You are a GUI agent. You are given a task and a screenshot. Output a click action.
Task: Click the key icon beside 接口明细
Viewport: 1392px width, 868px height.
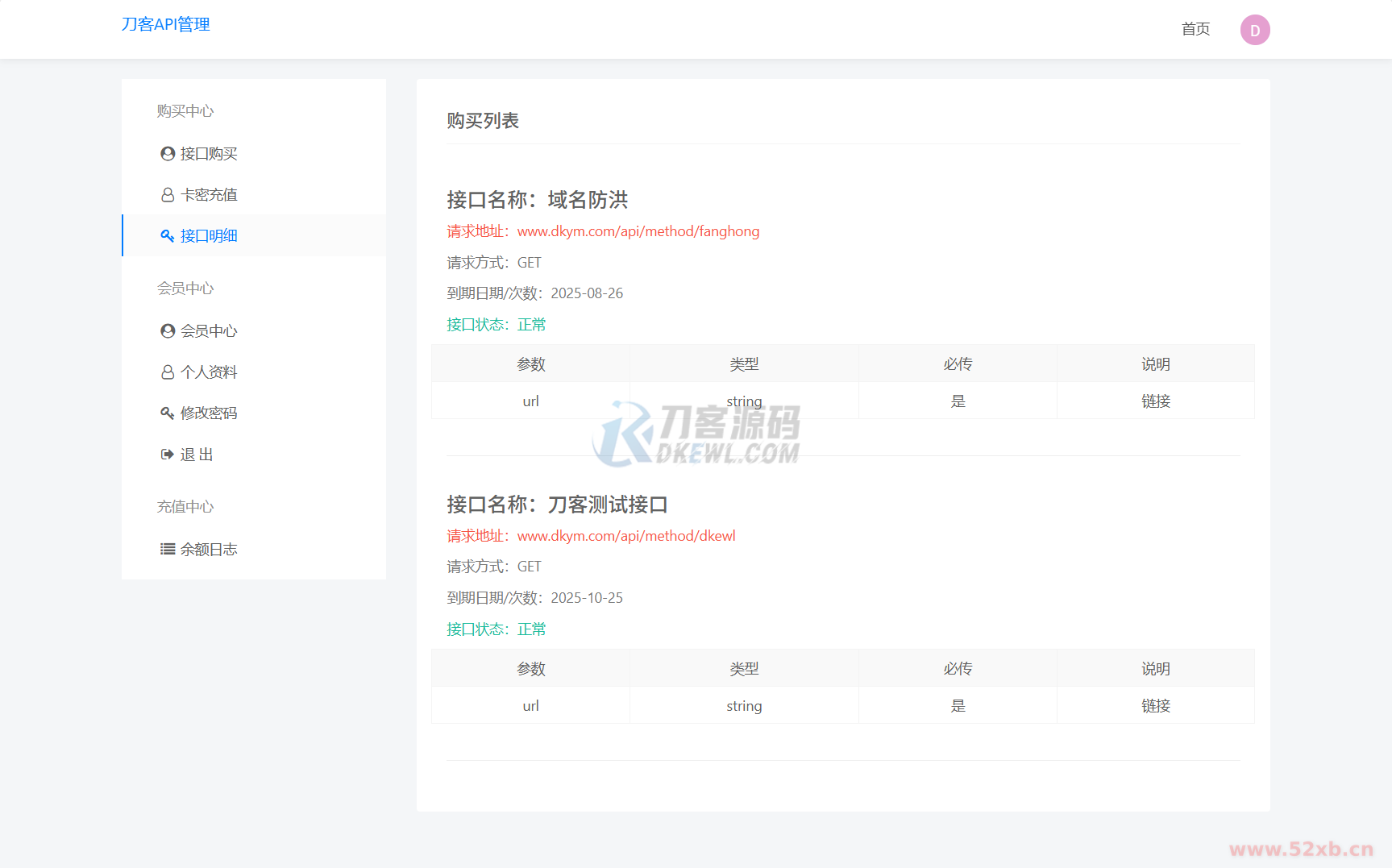(168, 236)
